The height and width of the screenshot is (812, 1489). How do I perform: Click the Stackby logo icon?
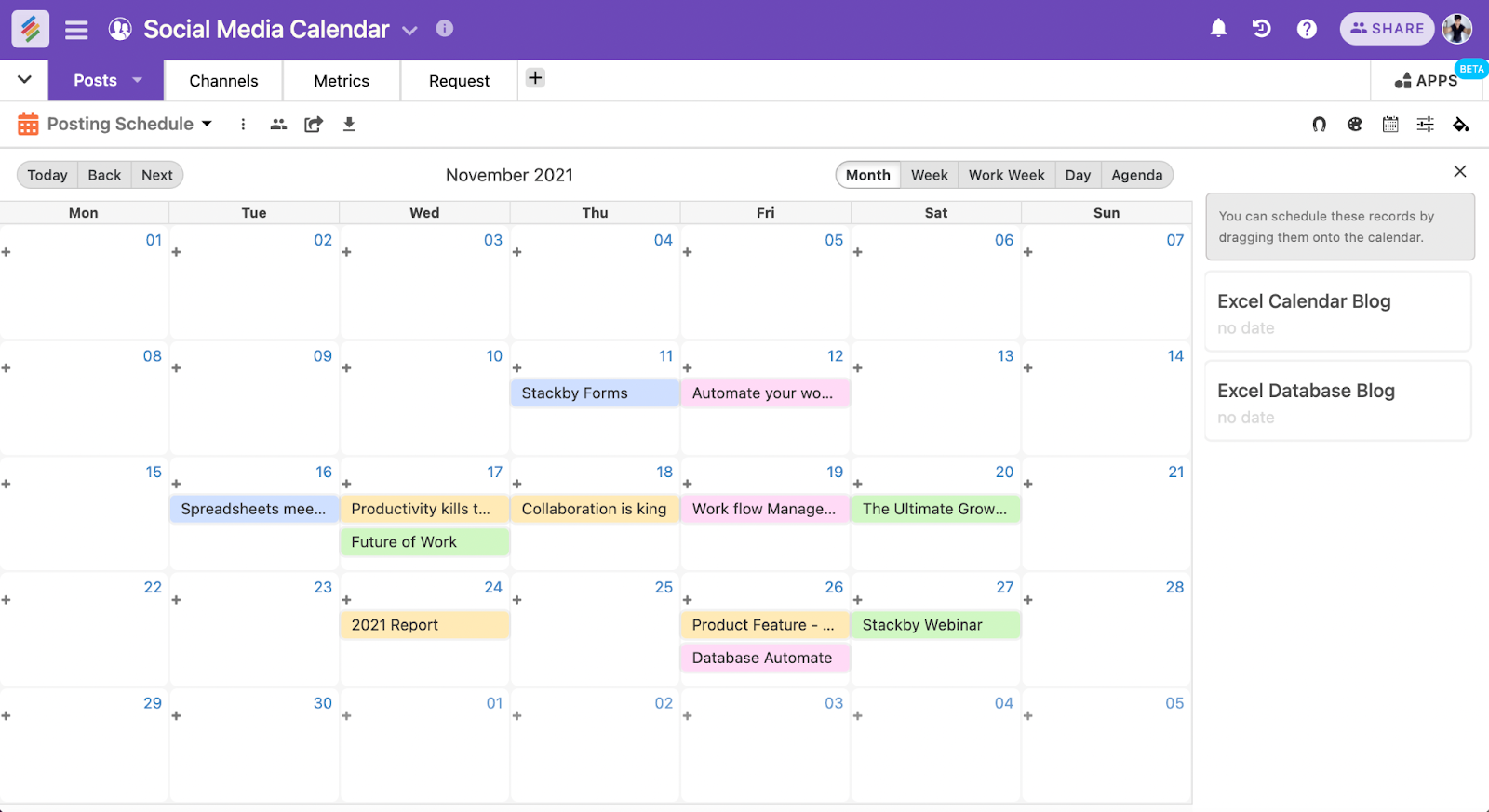point(30,29)
